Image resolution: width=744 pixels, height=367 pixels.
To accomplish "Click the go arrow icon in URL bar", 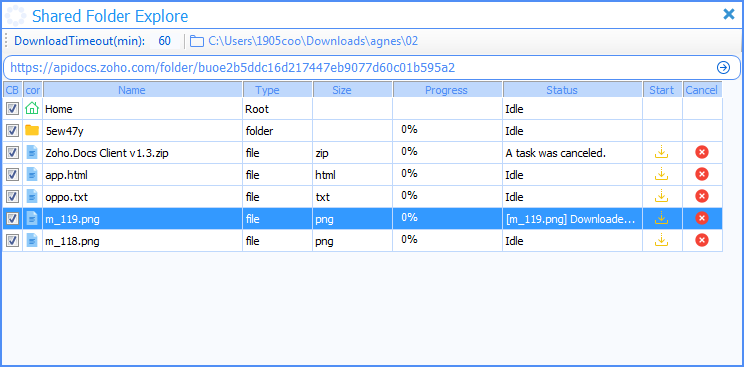I will pyautogui.click(x=723, y=68).
